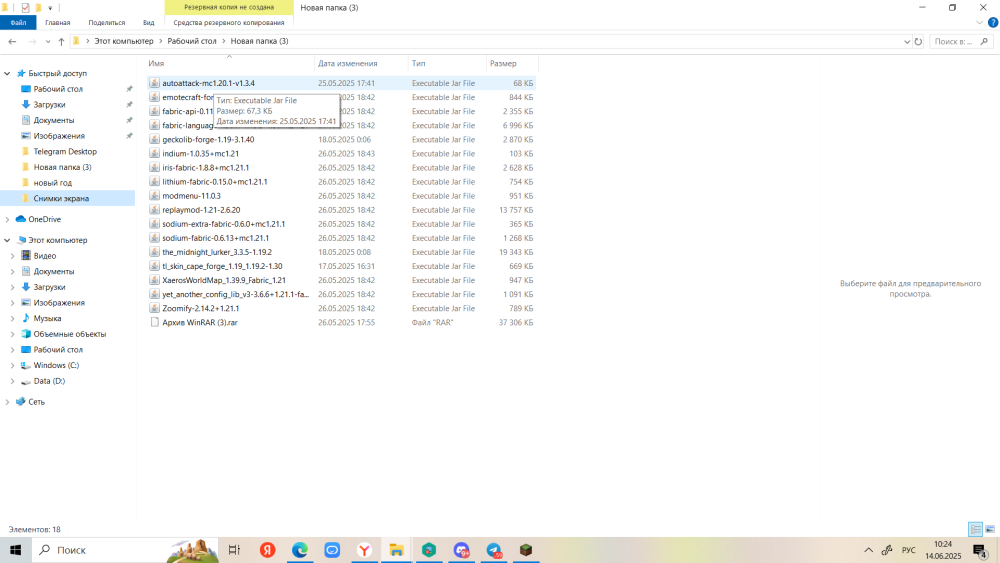This screenshot has height=563, width=1000.
Task: Select sodium-extra-fabric-0.6.0+mc1.21.1 file
Action: tap(223, 224)
